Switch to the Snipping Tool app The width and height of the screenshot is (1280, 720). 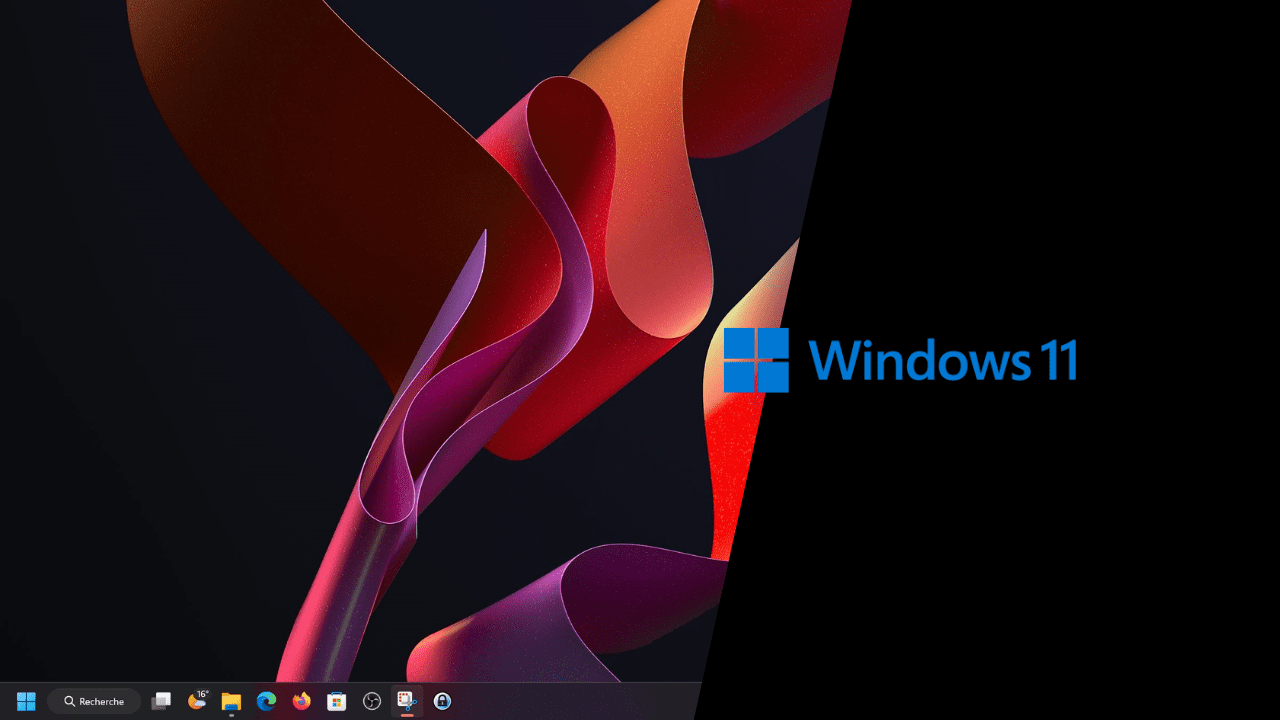pos(407,701)
